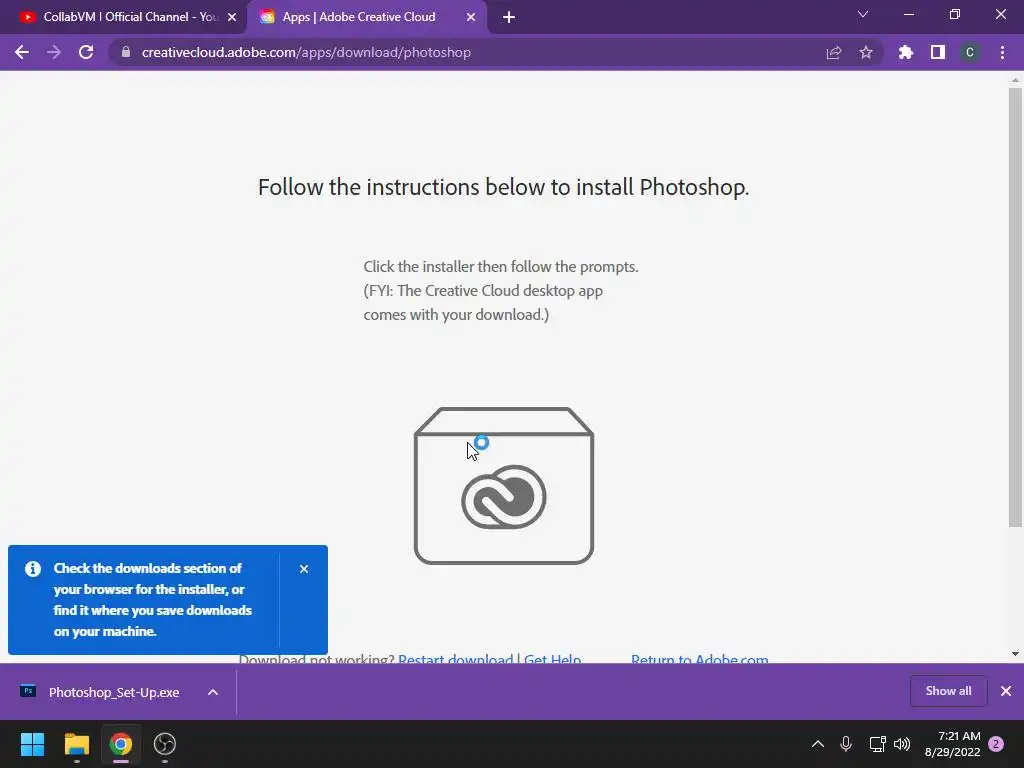
Task: Show hidden system tray icons
Action: click(818, 744)
